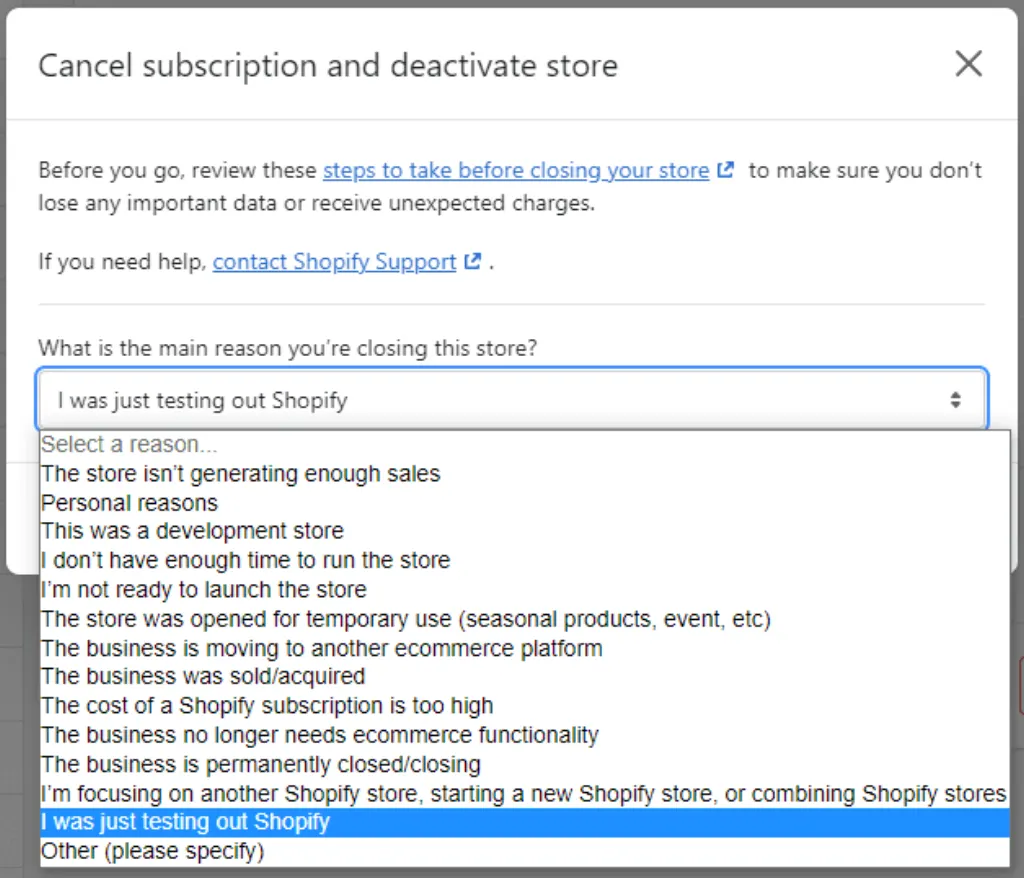Select 'Personal reasons' option
The height and width of the screenshot is (878, 1024).
coord(524,502)
